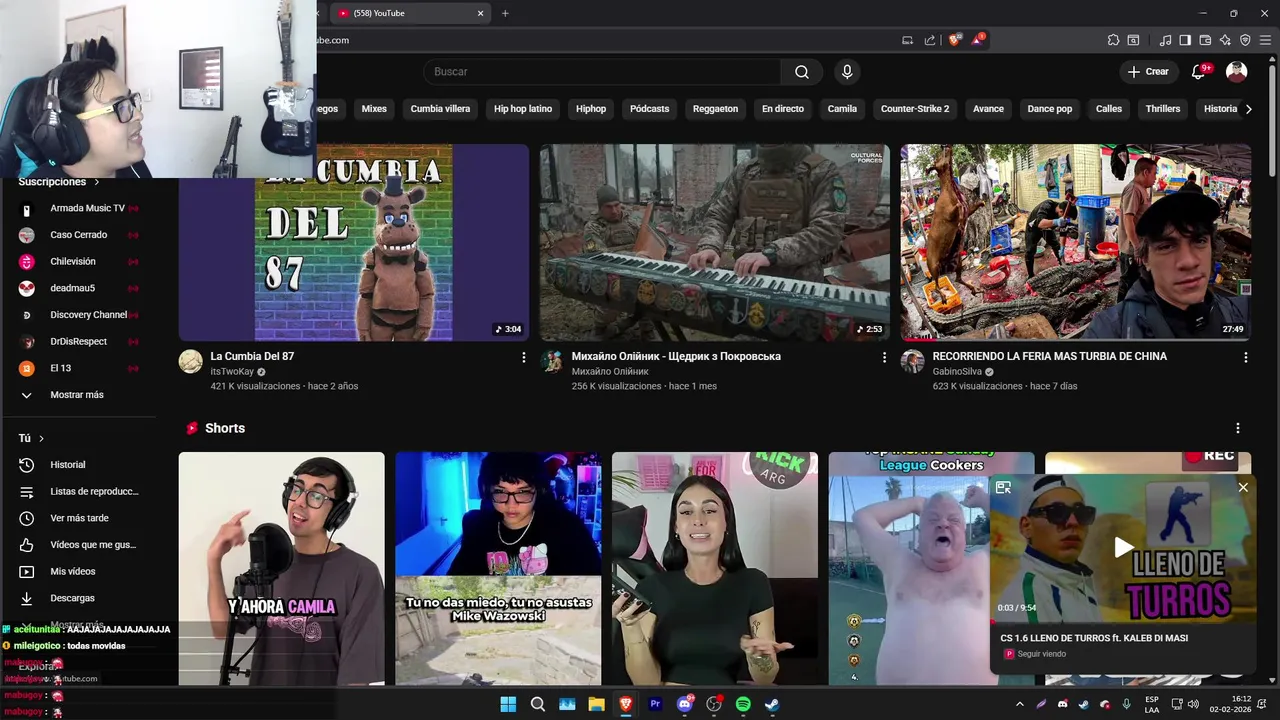The width and height of the screenshot is (1280, 720).
Task: Open Spotify from taskbar
Action: (743, 704)
